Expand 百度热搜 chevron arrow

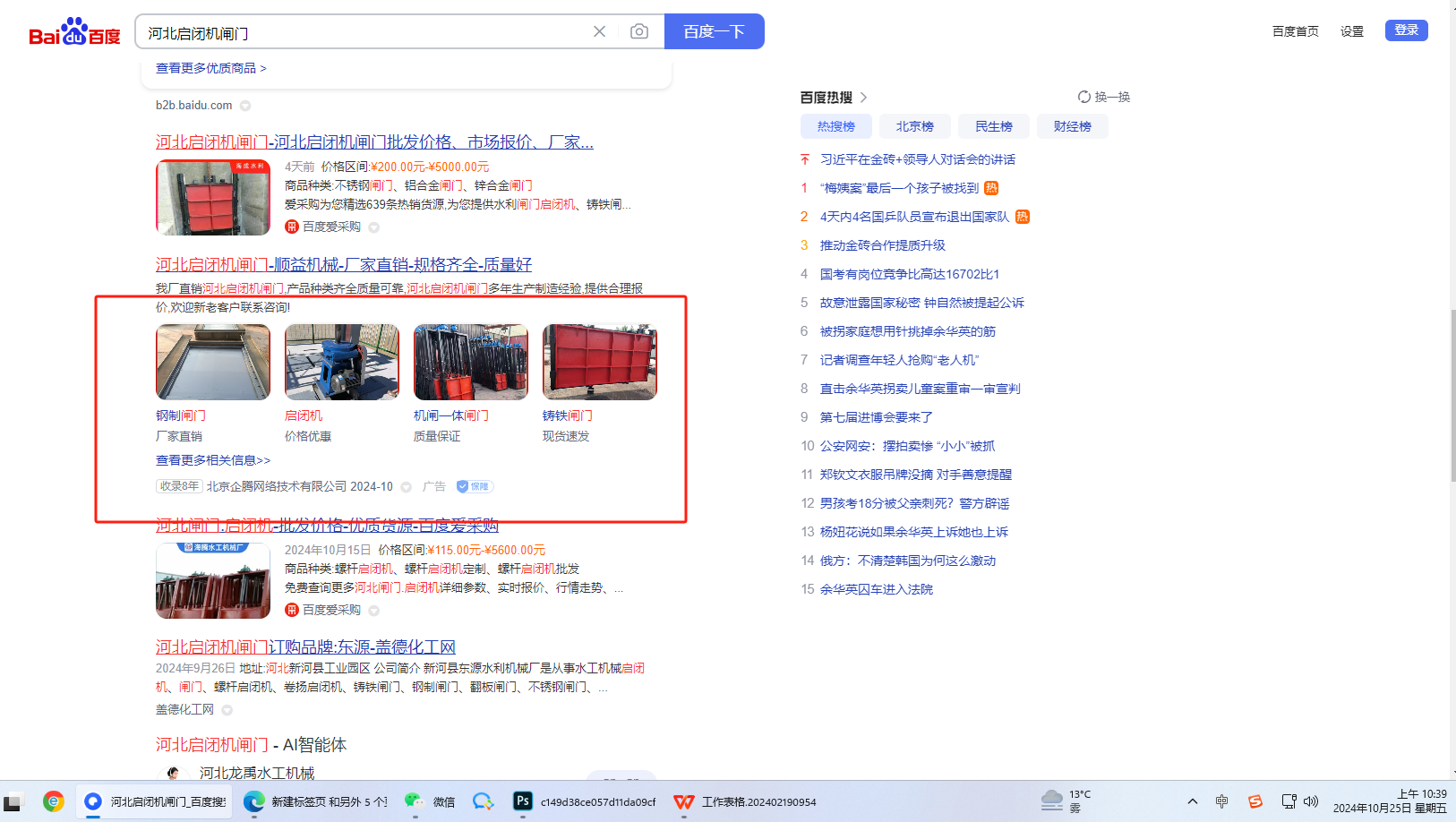click(x=863, y=98)
